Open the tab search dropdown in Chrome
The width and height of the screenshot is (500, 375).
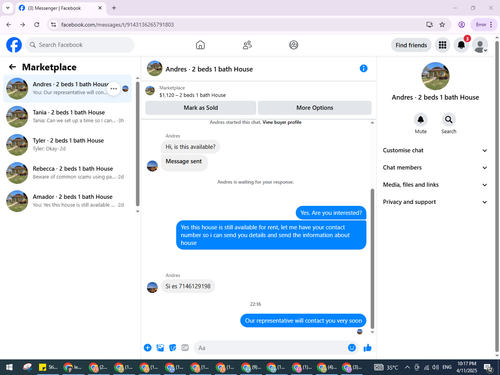click(8, 8)
